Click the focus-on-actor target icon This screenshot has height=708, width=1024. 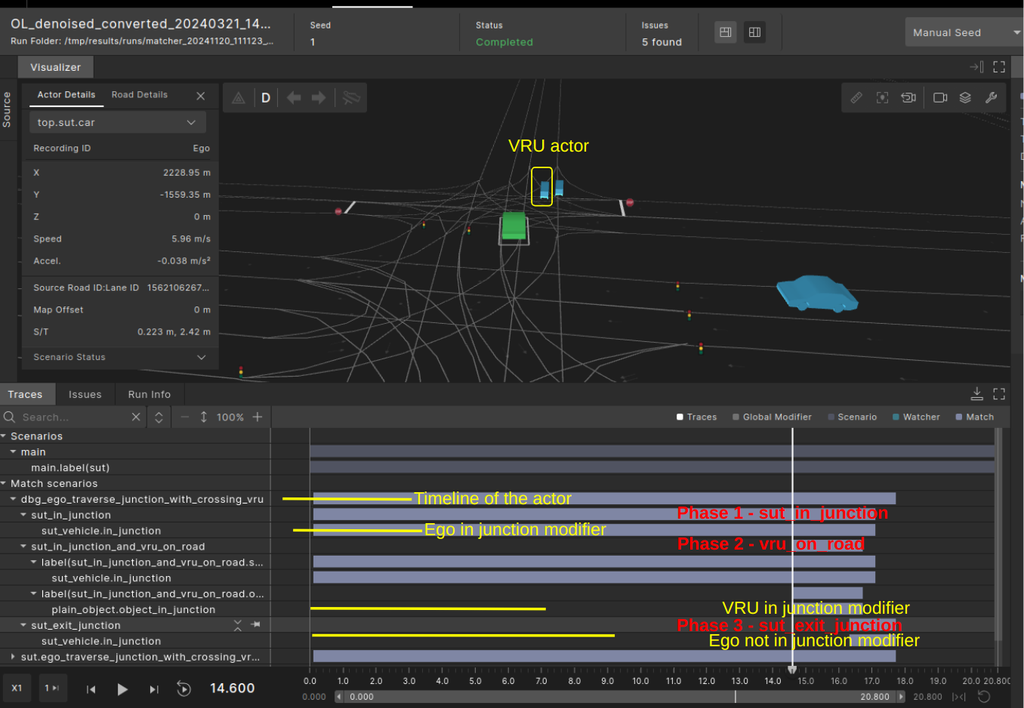click(x=882, y=98)
